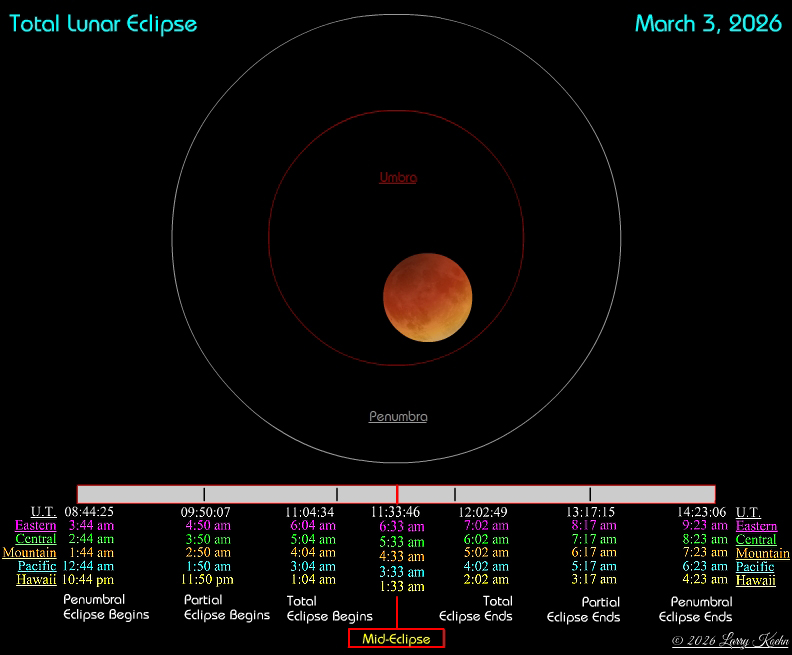
Task: Click the right Hawaii time zone link
Action: [755, 580]
